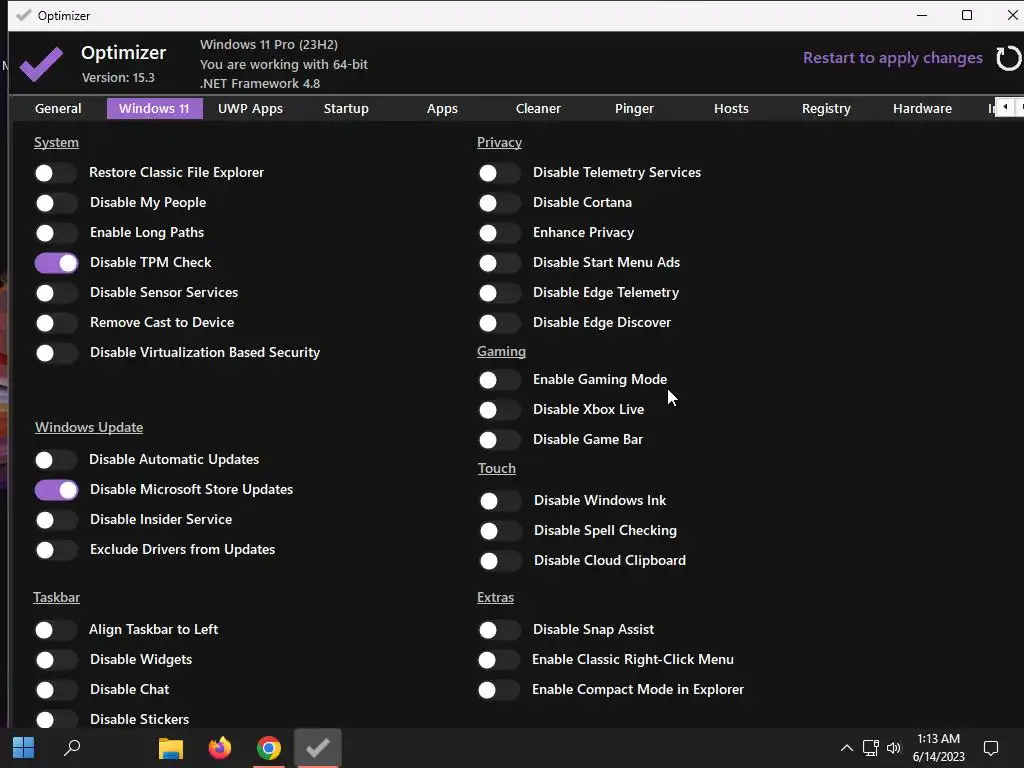Enable Long Paths toggle
Image resolution: width=1024 pixels, height=768 pixels.
click(56, 233)
